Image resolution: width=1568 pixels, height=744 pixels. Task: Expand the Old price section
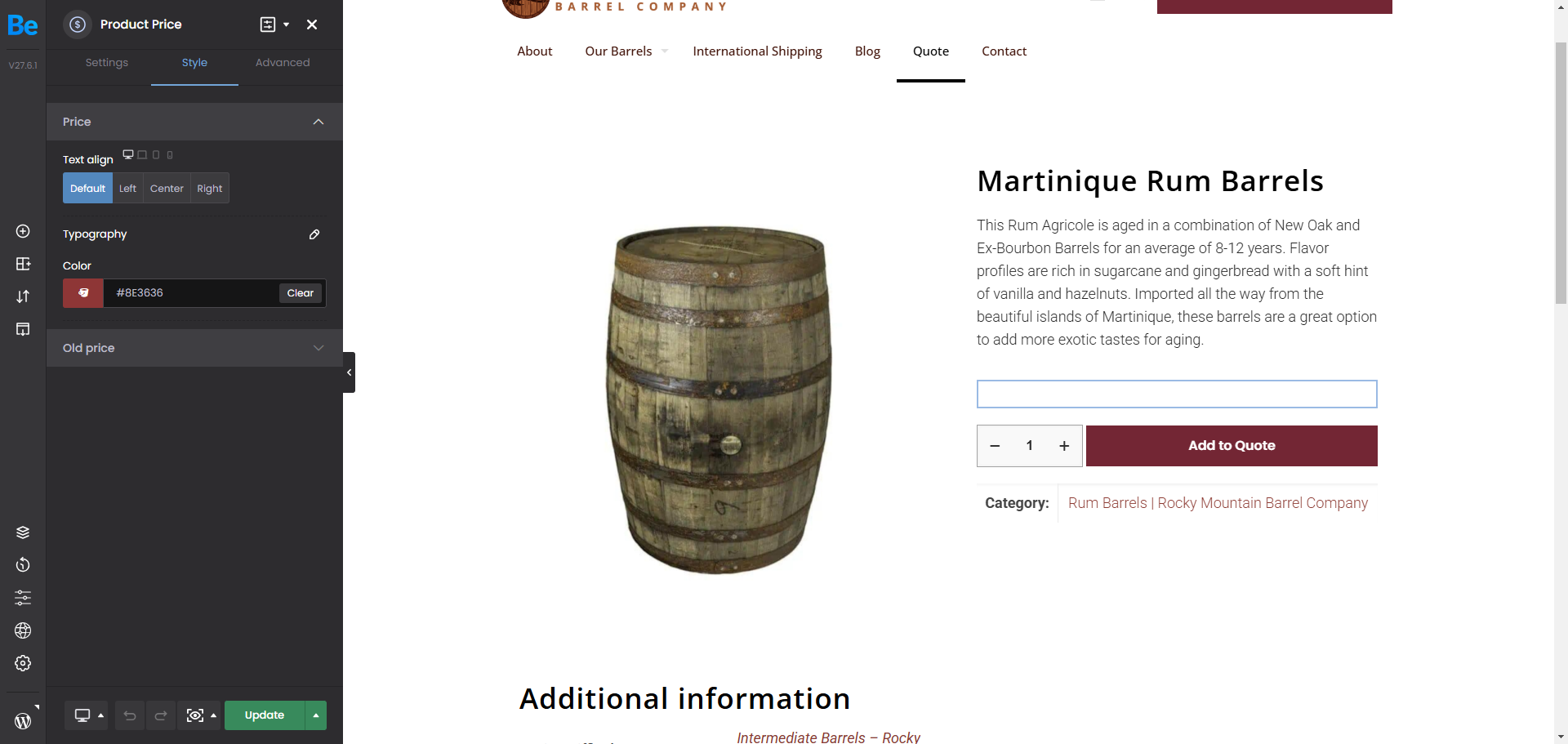click(194, 348)
